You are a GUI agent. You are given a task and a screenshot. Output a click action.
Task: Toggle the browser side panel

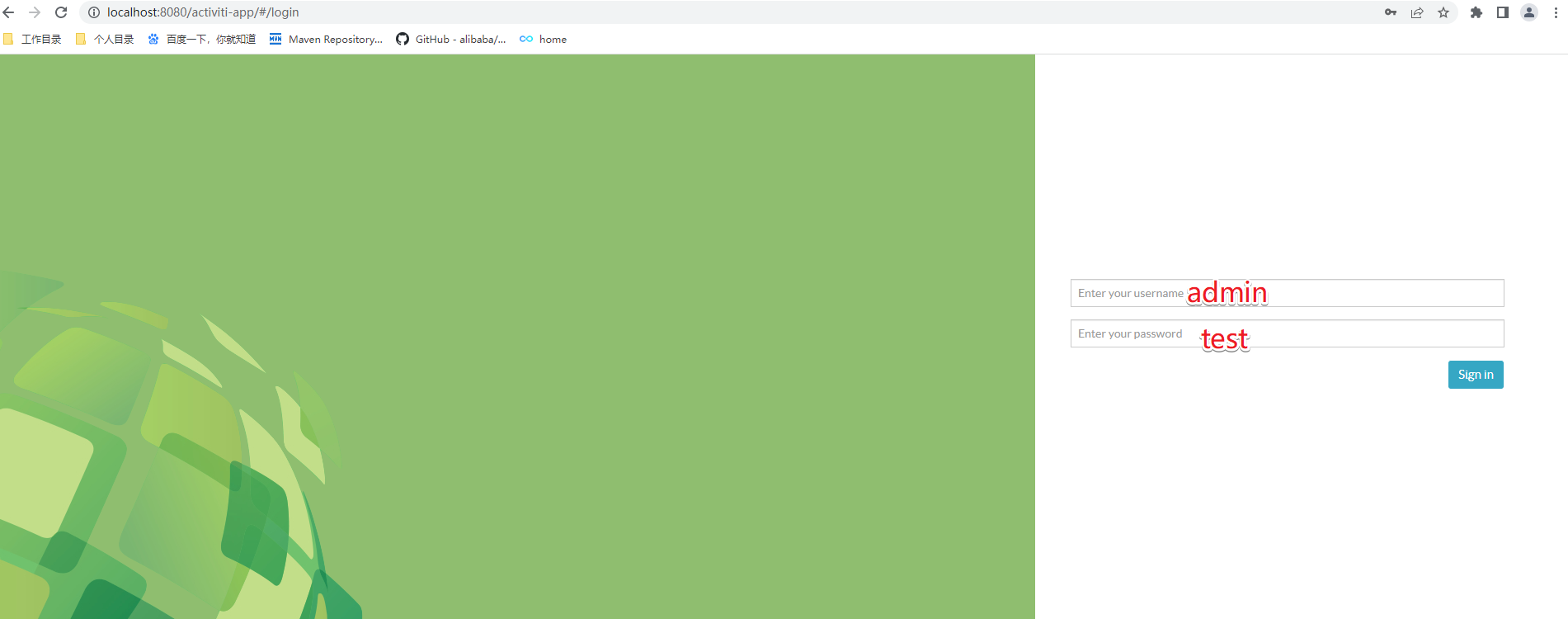tap(1503, 12)
